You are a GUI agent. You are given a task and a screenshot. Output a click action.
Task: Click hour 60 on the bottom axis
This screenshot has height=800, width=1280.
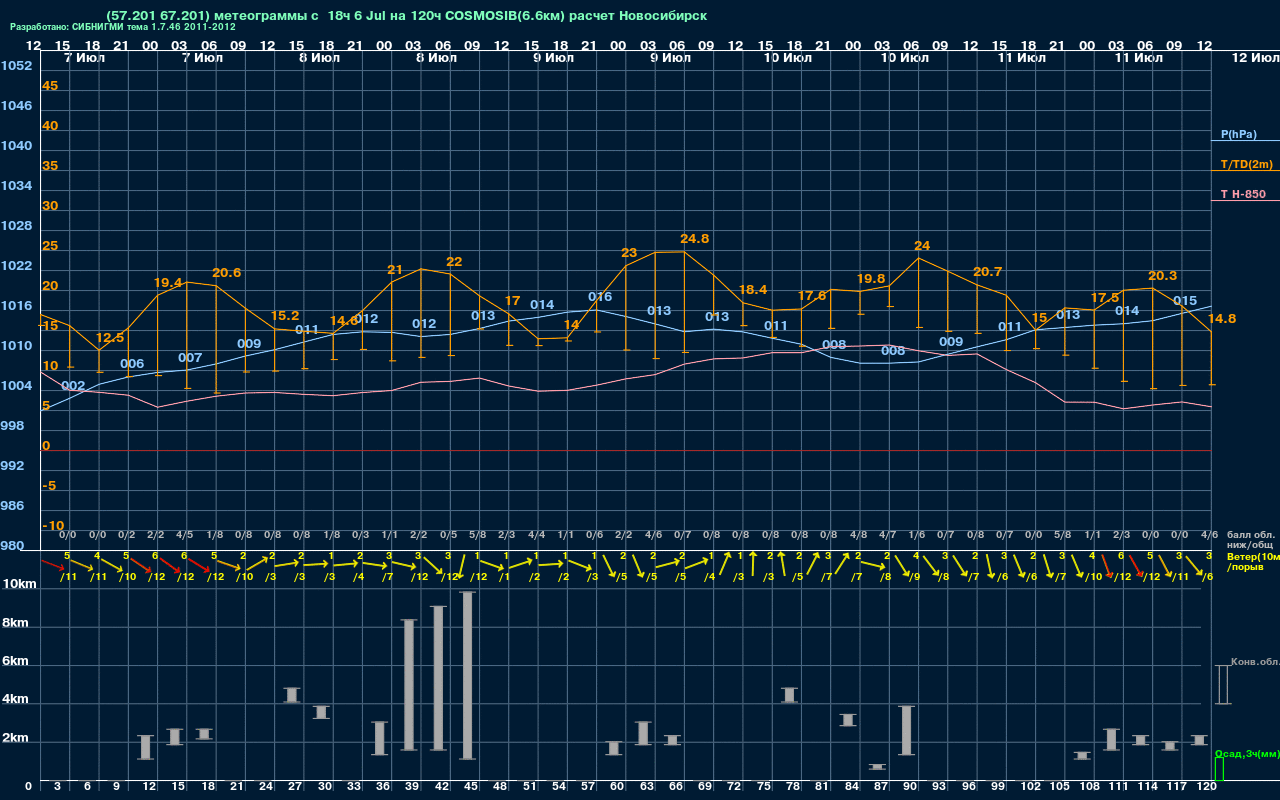point(616,787)
